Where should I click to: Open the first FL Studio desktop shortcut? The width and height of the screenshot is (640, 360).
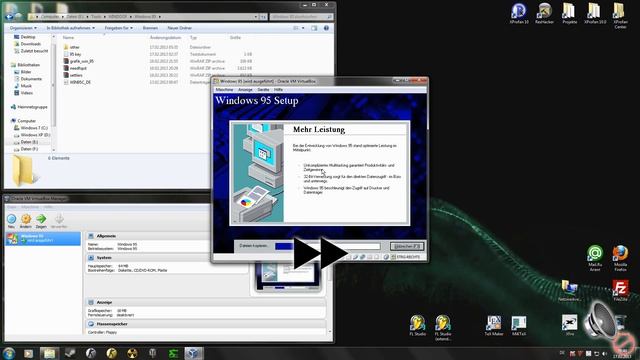417,325
